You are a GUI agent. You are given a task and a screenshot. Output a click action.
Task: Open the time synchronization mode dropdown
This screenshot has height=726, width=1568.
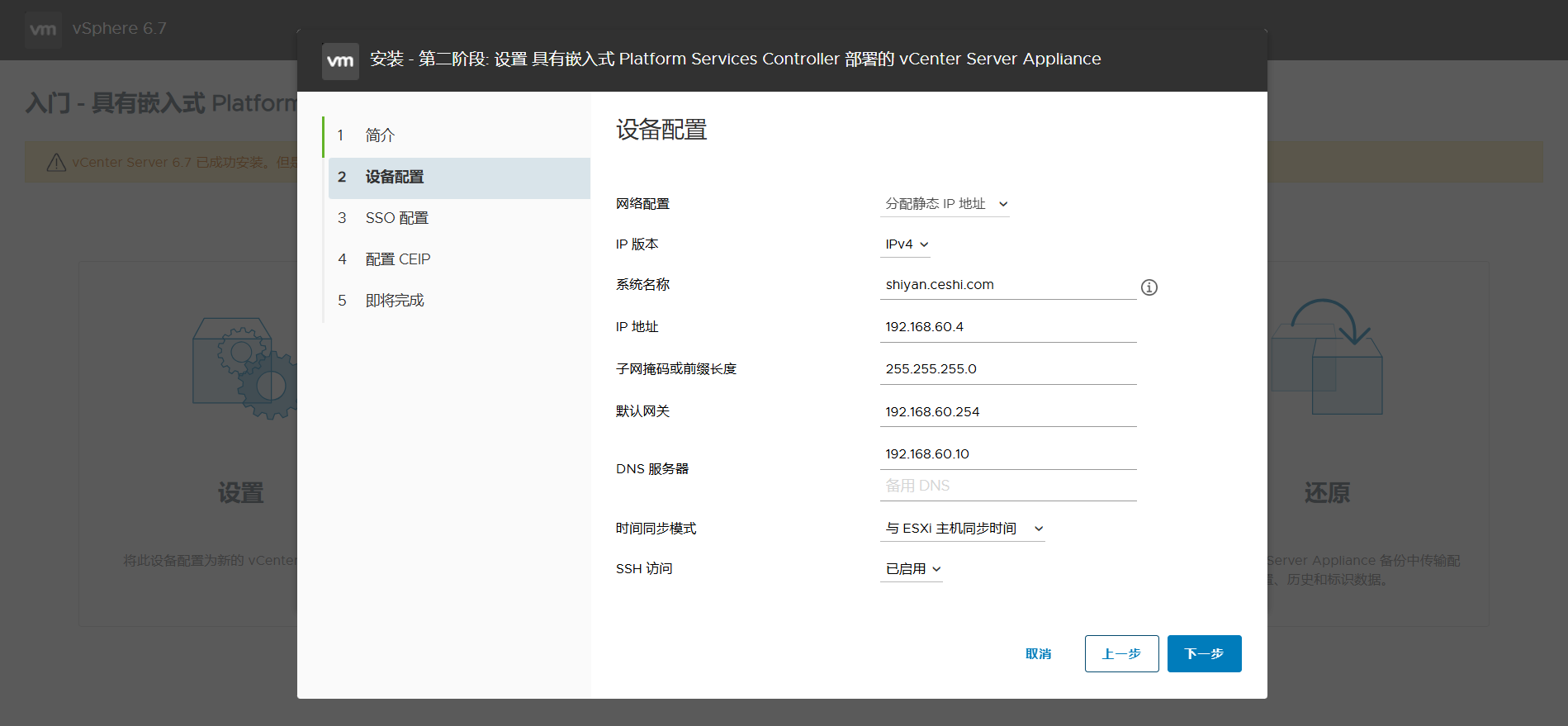pyautogui.click(x=963, y=529)
